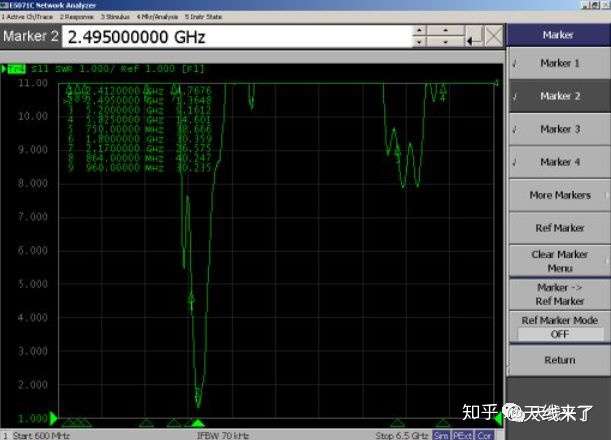Viewport: 611px width, 440px height.
Task: Click the large down step arrow in the entry bar
Action: pos(445,41)
